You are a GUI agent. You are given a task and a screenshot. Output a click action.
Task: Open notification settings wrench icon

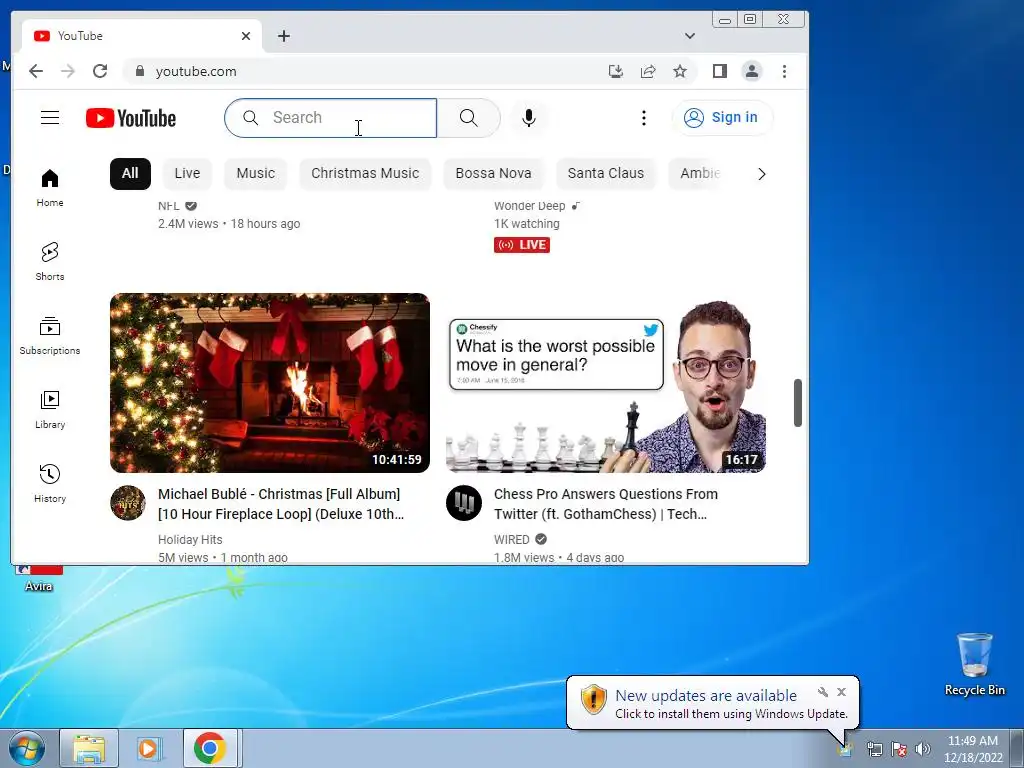pyautogui.click(x=823, y=692)
